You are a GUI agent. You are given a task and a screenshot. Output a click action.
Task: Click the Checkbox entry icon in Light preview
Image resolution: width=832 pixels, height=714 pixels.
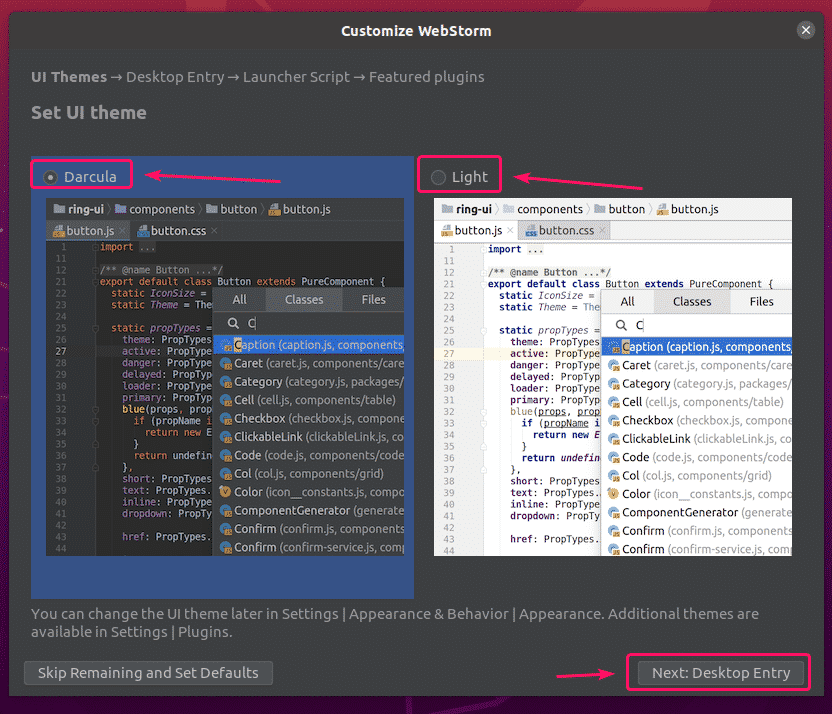click(x=613, y=421)
